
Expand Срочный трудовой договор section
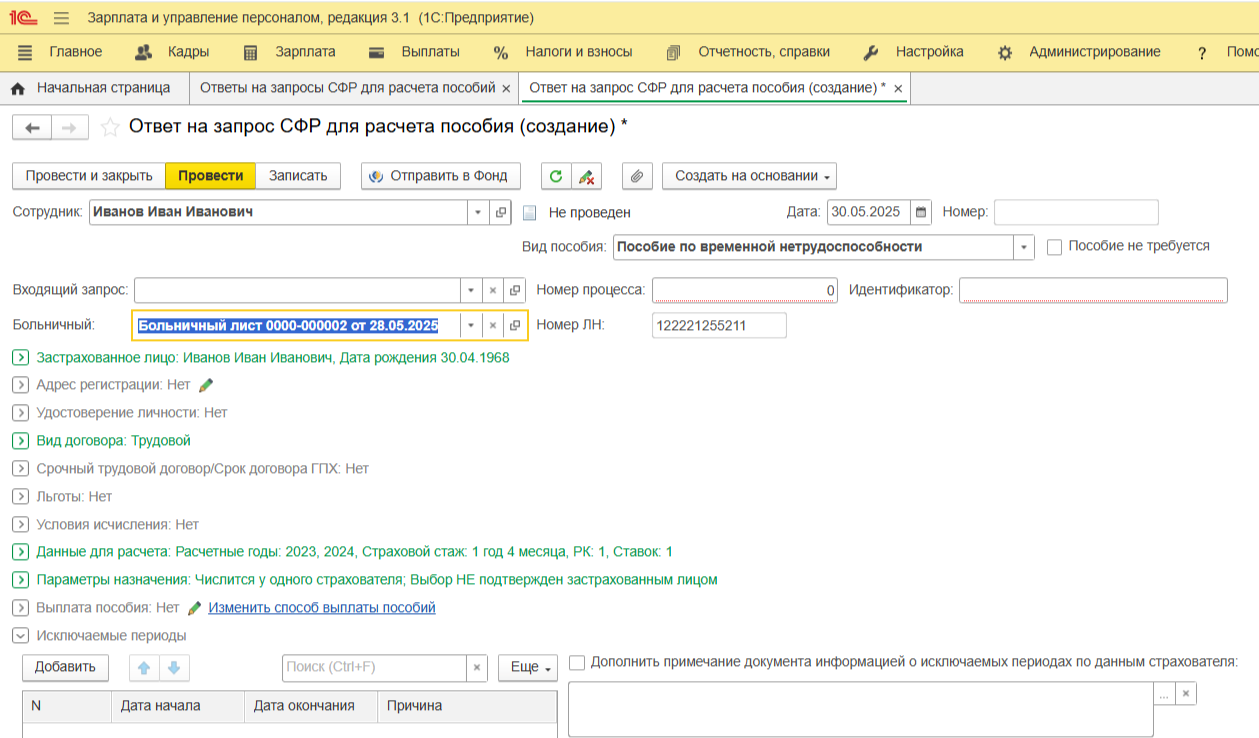coord(20,468)
